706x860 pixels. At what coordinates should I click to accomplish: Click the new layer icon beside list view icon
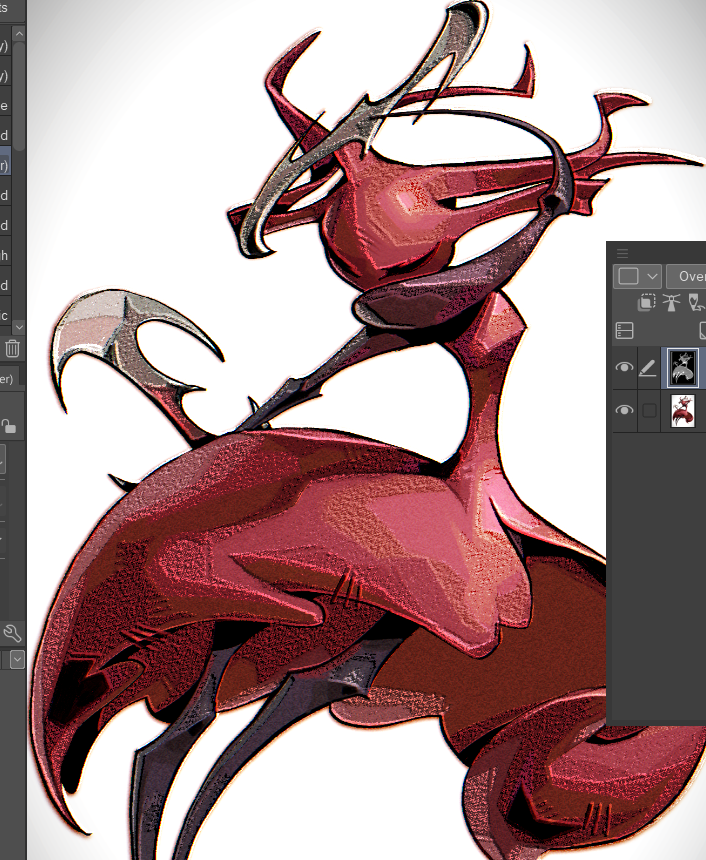click(703, 331)
